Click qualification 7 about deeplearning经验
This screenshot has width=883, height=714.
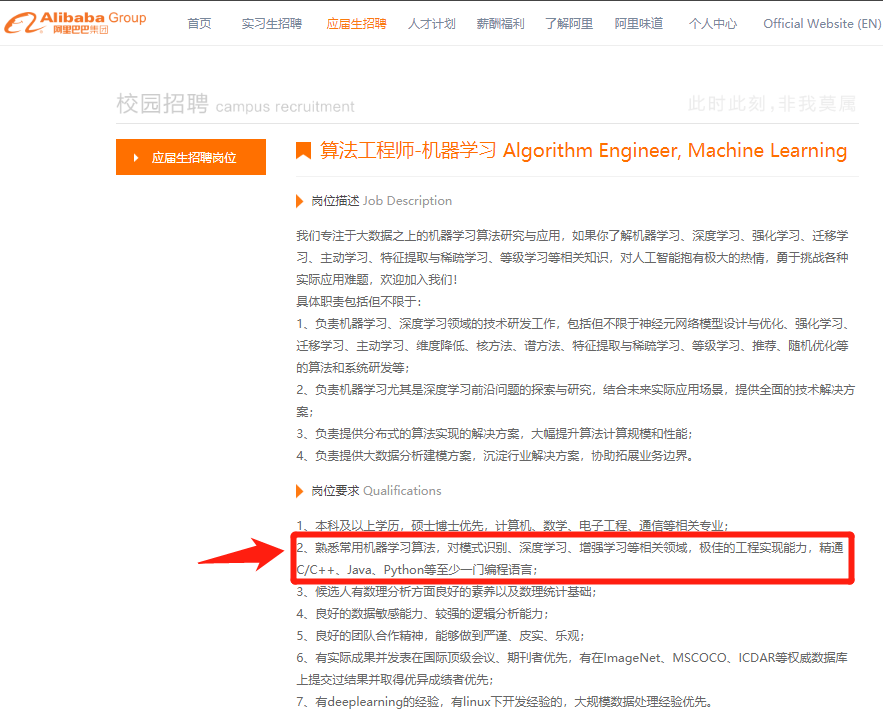(x=506, y=702)
